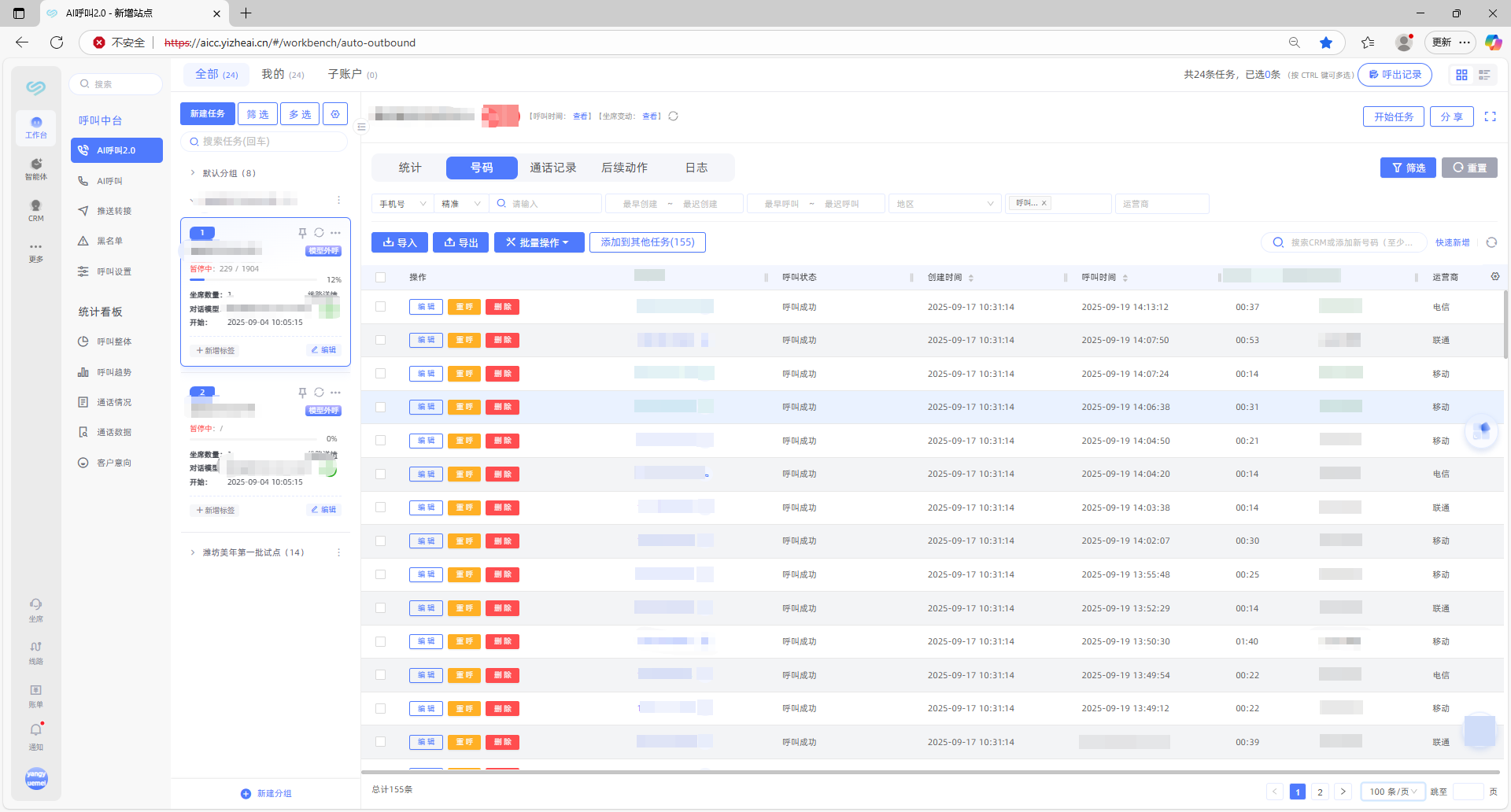Select the checkbox of the second row
This screenshot has width=1511, height=812.
click(381, 340)
